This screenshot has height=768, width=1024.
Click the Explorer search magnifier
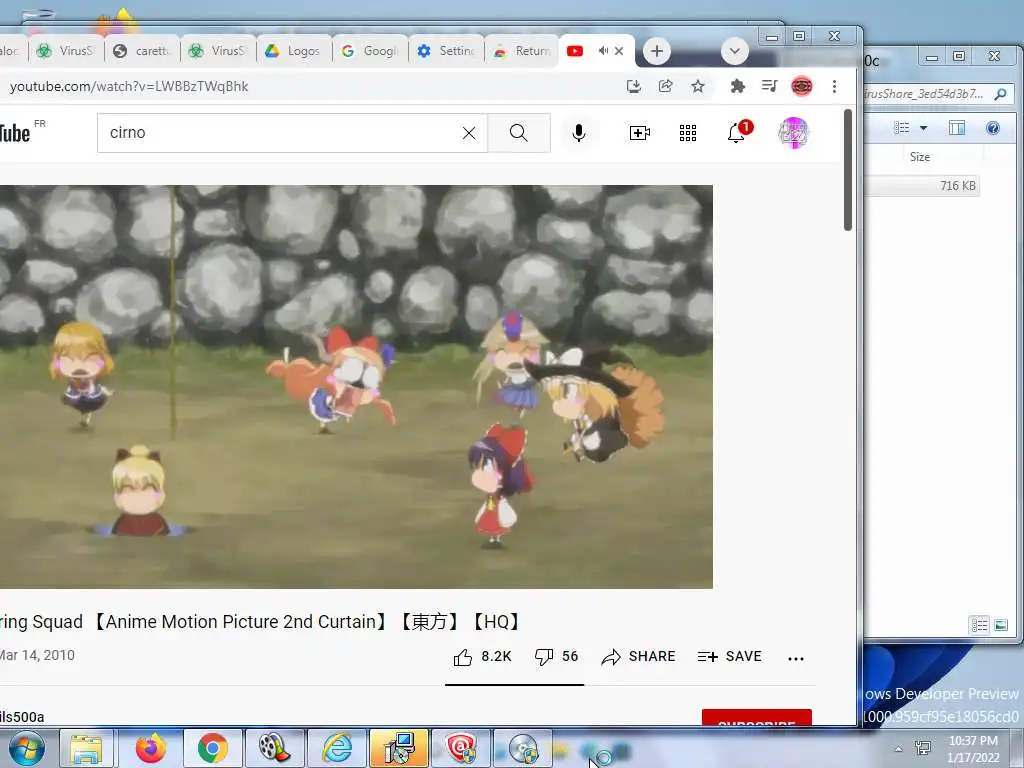coord(1000,94)
